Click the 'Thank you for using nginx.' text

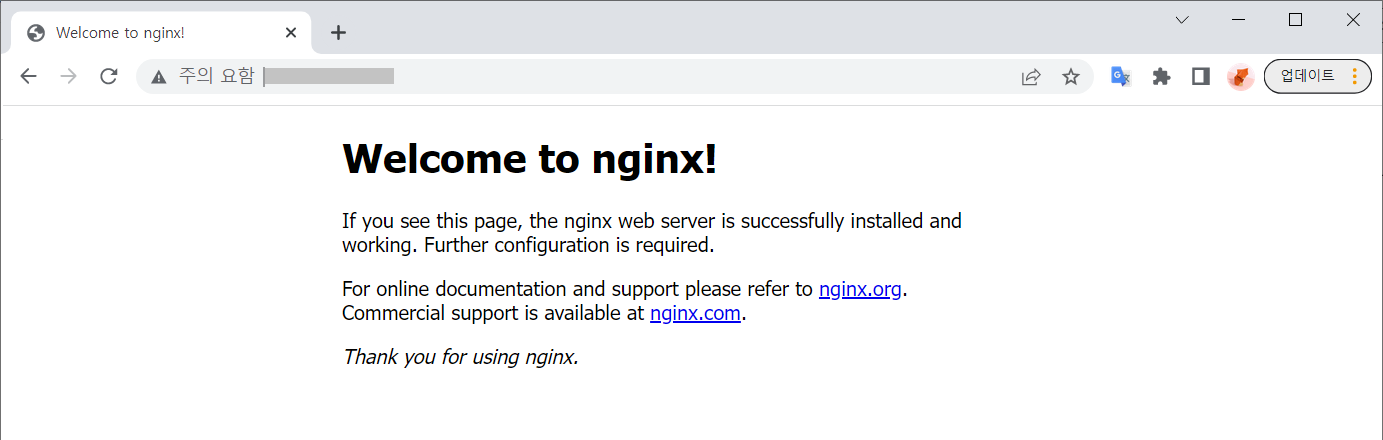pyautogui.click(x=461, y=356)
